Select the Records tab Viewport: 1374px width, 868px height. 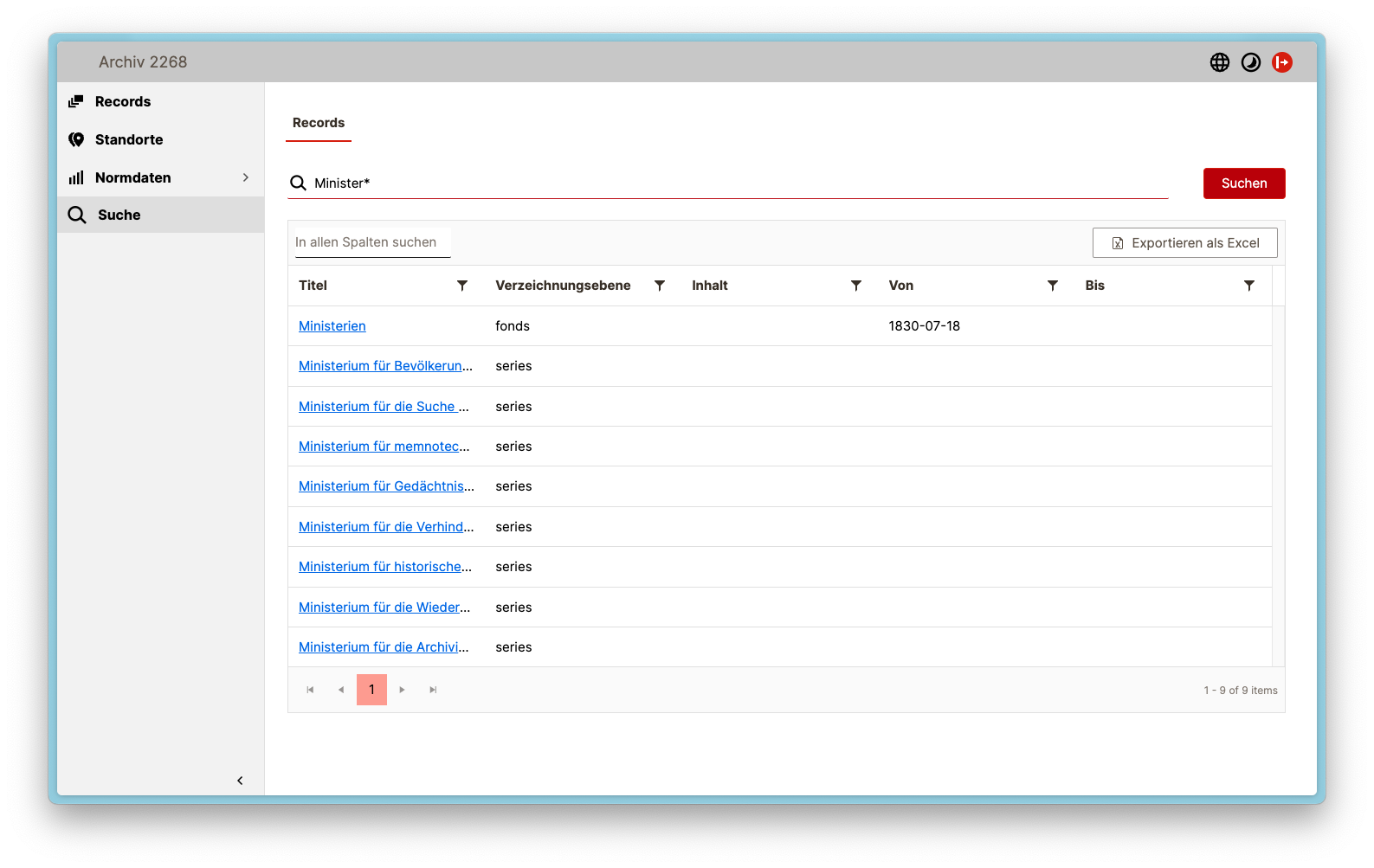coord(319,123)
